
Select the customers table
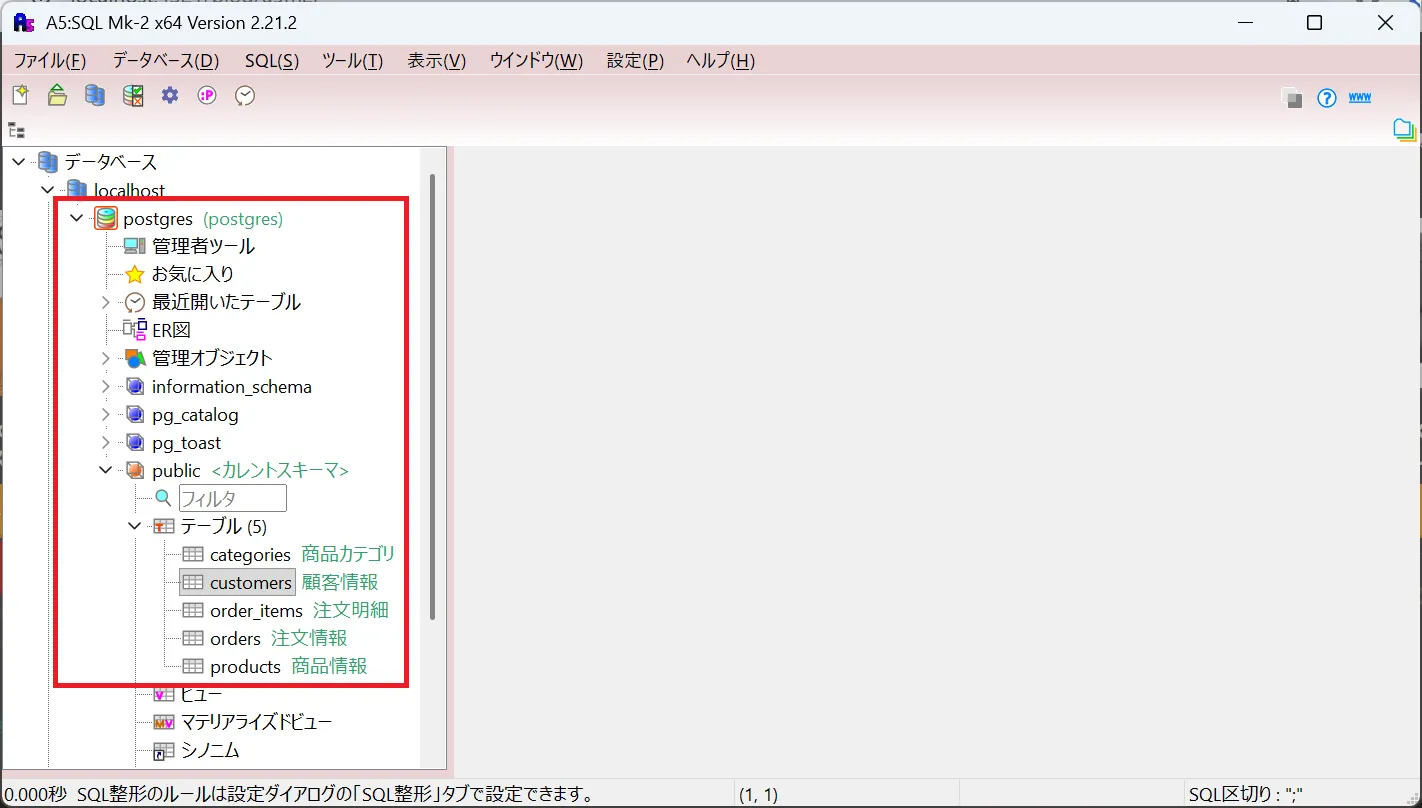click(x=251, y=582)
